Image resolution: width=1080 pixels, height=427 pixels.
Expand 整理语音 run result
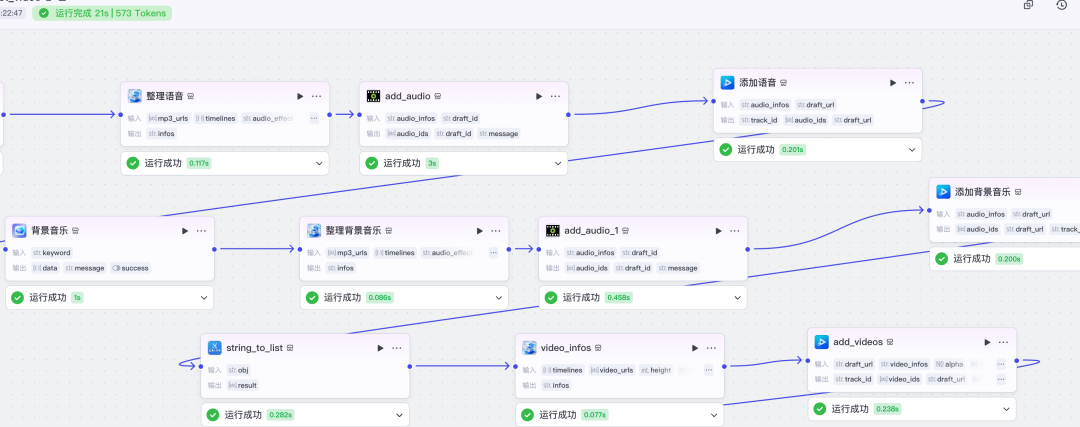coord(320,162)
